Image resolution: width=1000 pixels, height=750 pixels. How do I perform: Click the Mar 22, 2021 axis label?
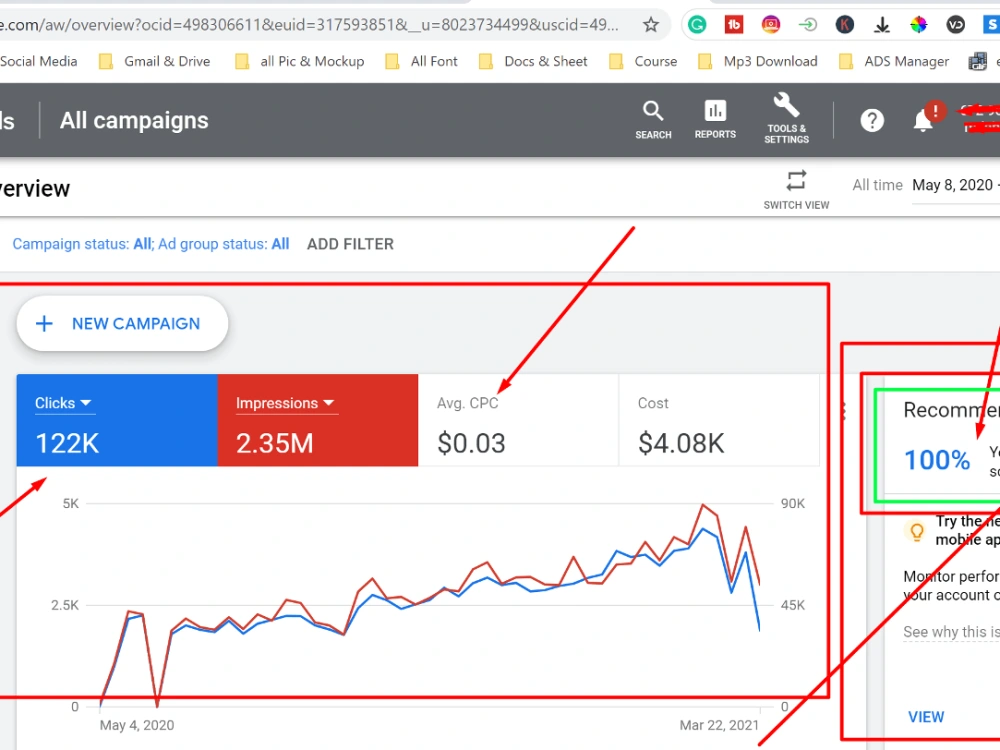point(719,725)
